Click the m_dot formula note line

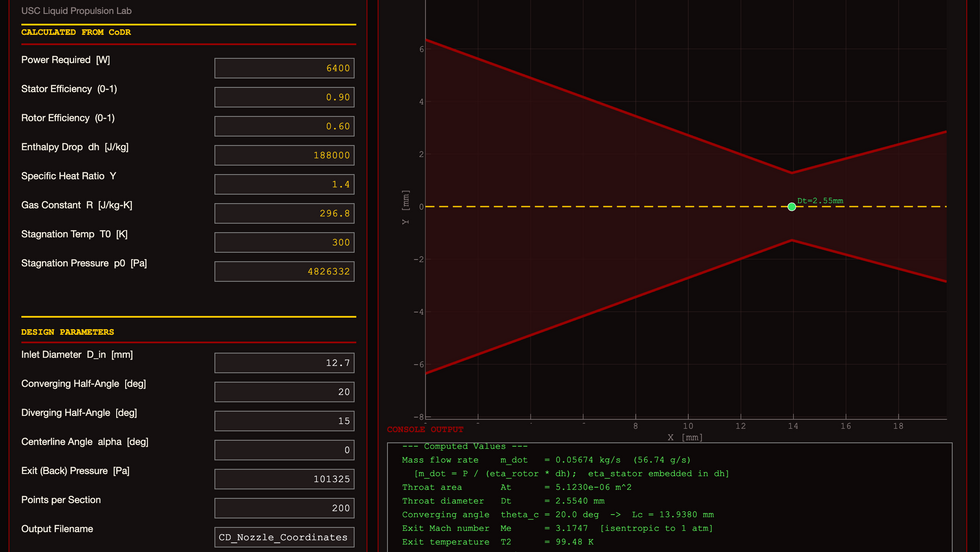pos(571,473)
